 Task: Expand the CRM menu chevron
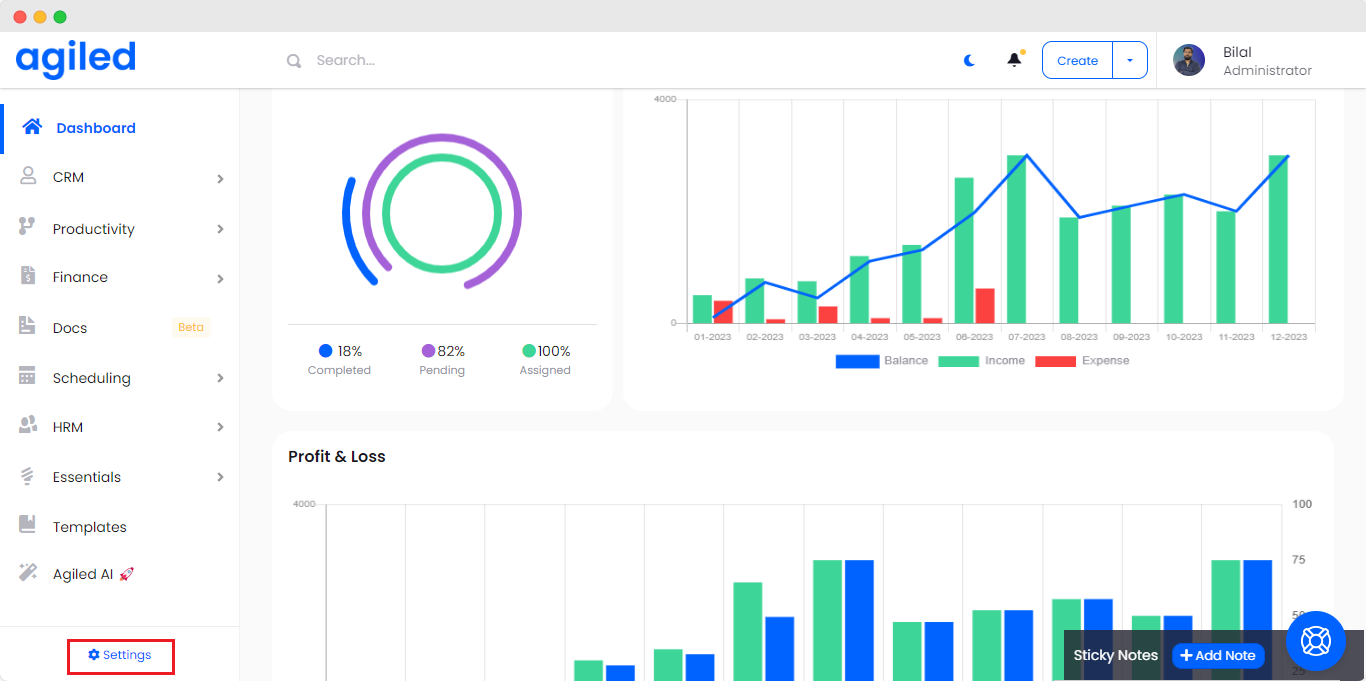click(x=220, y=179)
